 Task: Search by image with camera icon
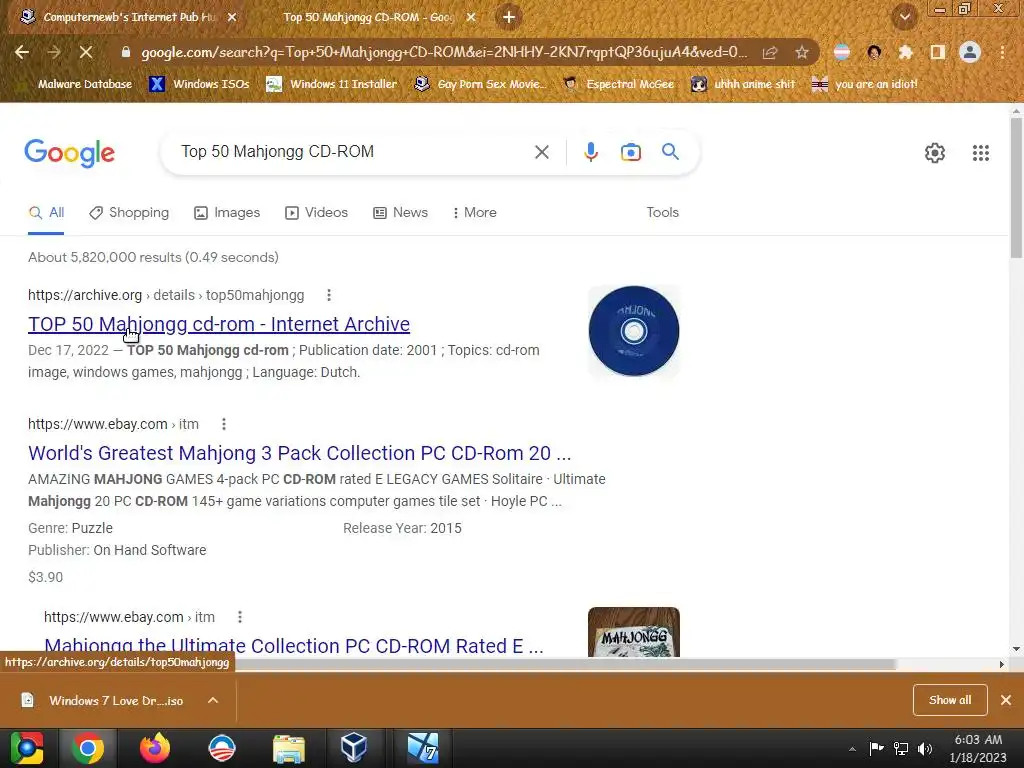[x=630, y=152]
